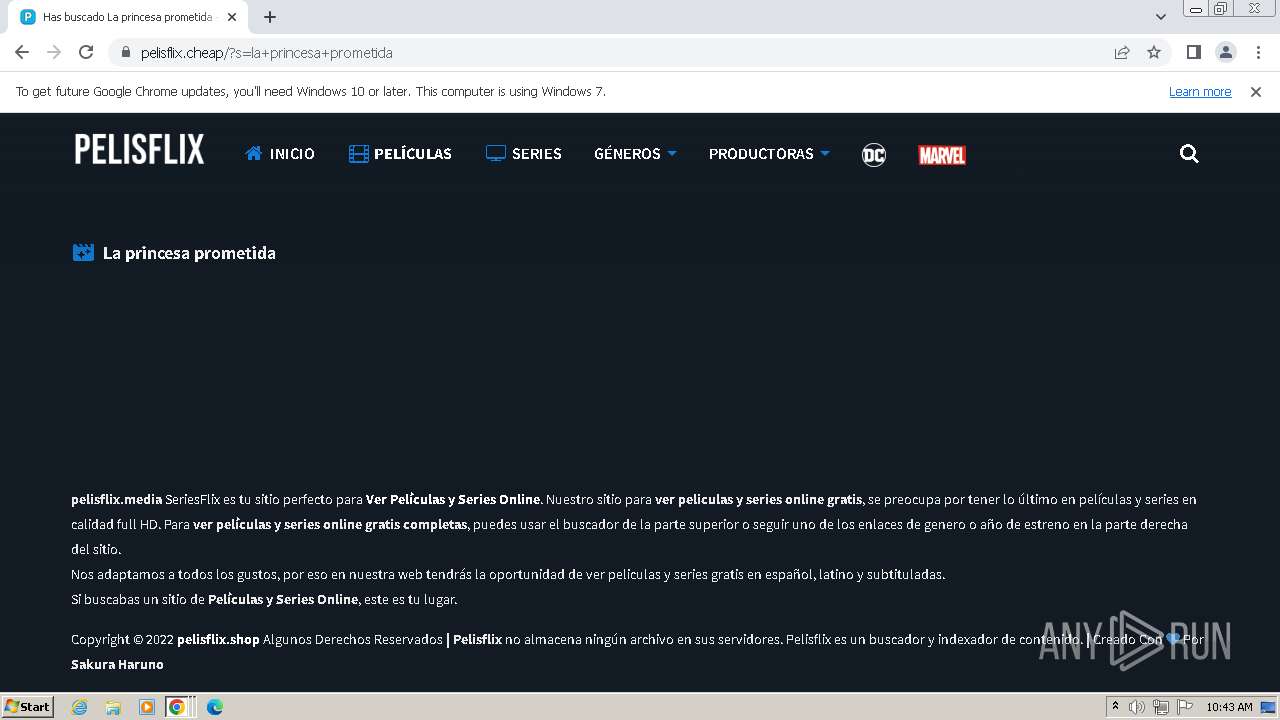The image size is (1280, 720).
Task: Open File Explorer from the taskbar
Action: tap(113, 707)
